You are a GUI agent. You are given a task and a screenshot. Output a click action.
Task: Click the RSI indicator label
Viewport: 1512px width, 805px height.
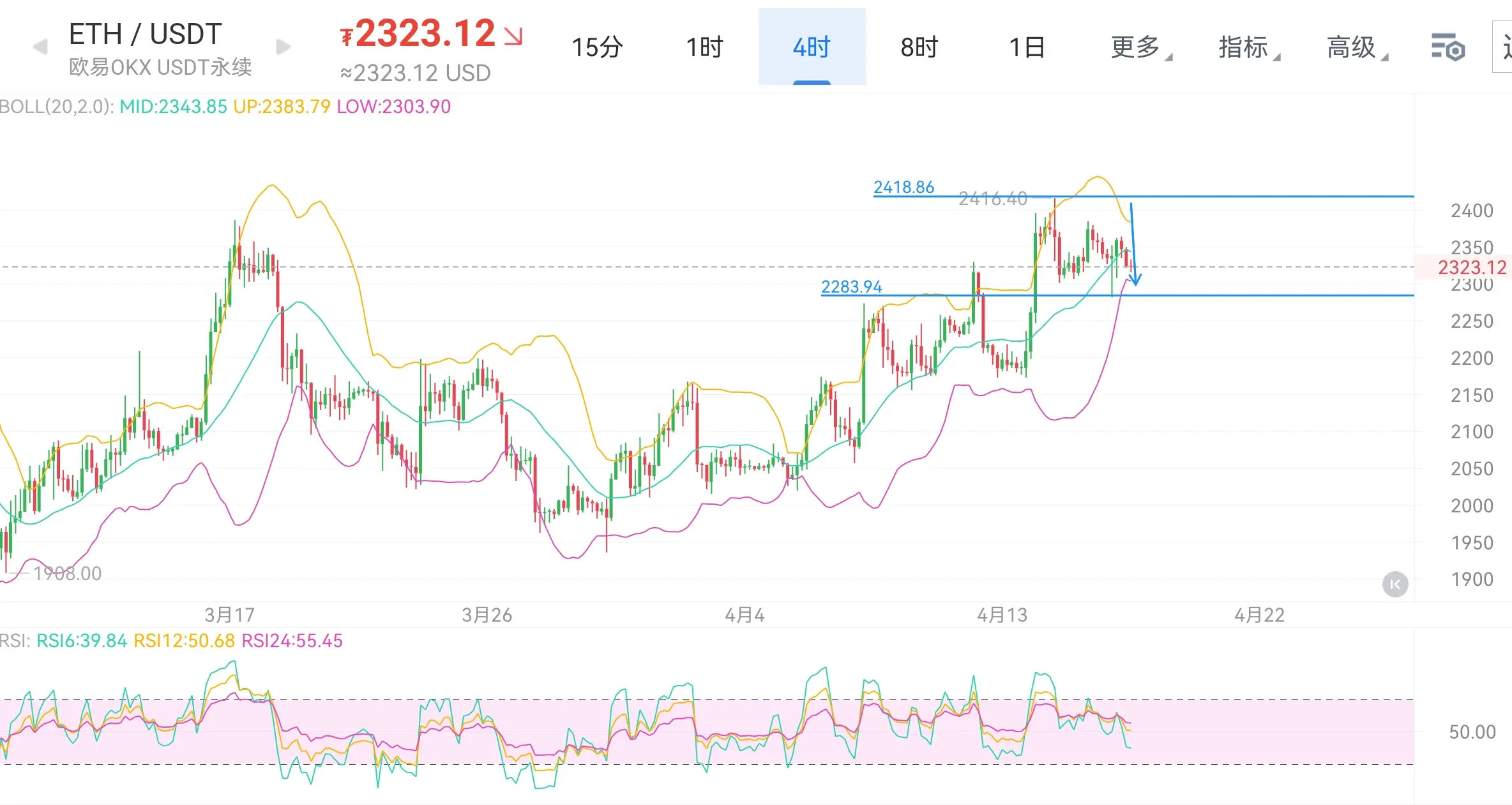pos(15,641)
